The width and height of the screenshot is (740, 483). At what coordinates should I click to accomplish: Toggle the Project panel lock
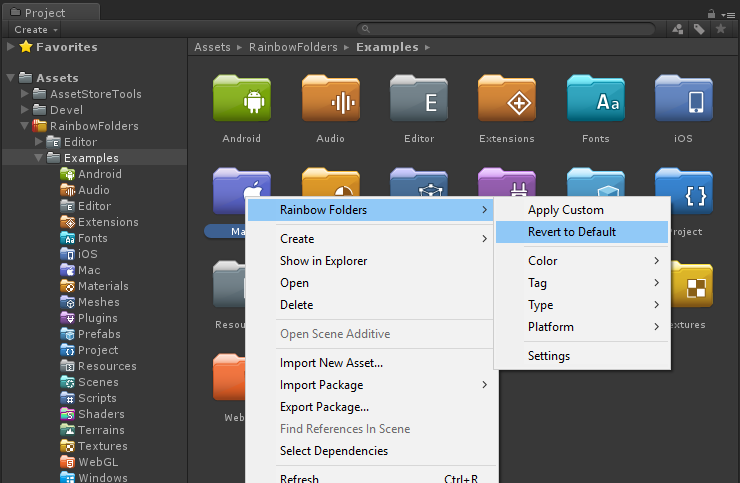[711, 14]
